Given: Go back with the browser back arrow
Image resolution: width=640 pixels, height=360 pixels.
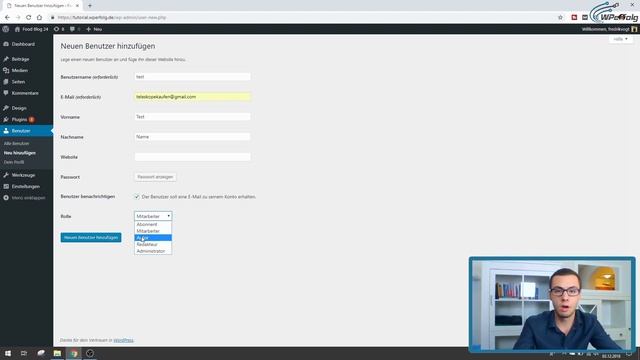Looking at the screenshot, I should click(7, 18).
